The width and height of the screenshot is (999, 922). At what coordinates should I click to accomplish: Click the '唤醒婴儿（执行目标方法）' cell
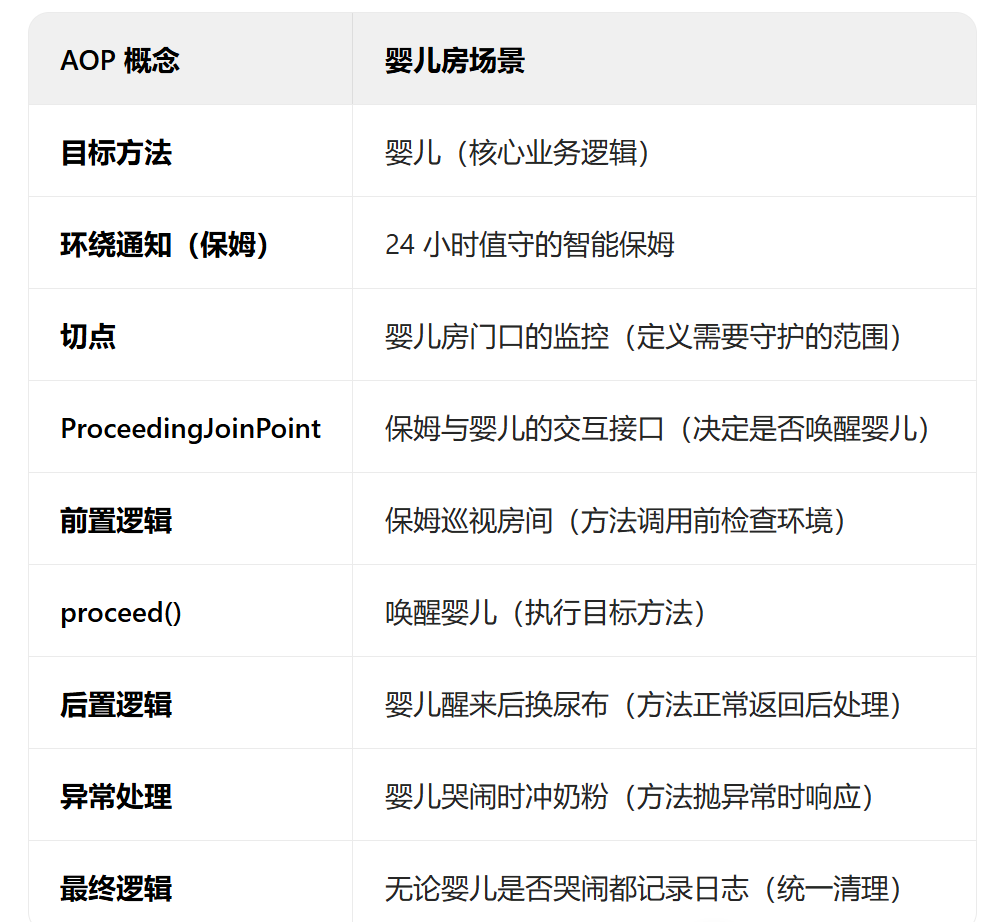[x=665, y=610]
